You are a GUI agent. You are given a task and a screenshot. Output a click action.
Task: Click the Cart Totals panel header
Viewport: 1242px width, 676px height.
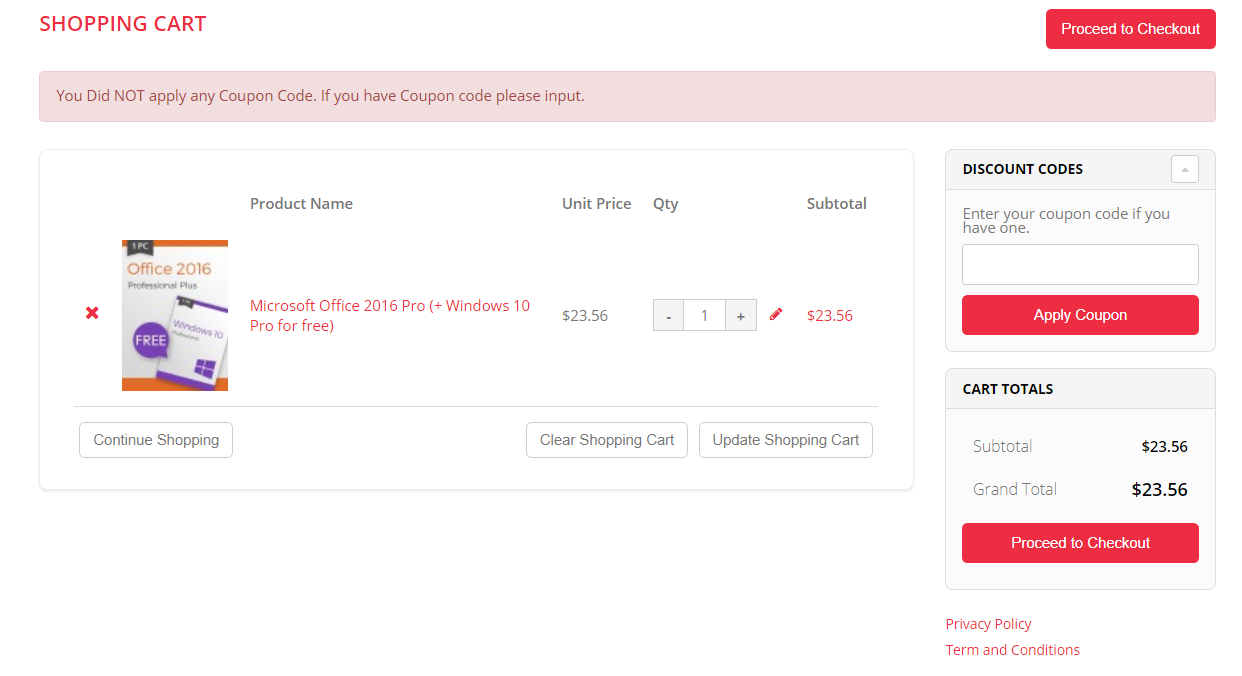(1007, 389)
